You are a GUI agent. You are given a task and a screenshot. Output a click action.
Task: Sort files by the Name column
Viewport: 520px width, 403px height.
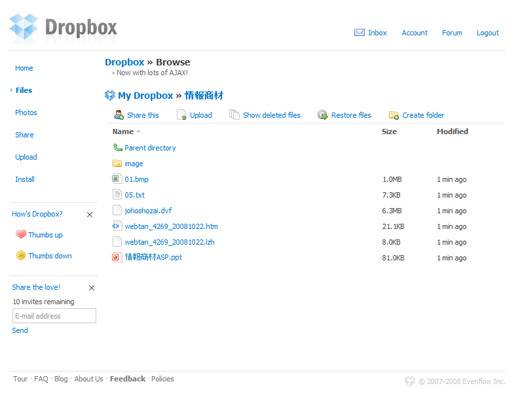tap(123, 132)
